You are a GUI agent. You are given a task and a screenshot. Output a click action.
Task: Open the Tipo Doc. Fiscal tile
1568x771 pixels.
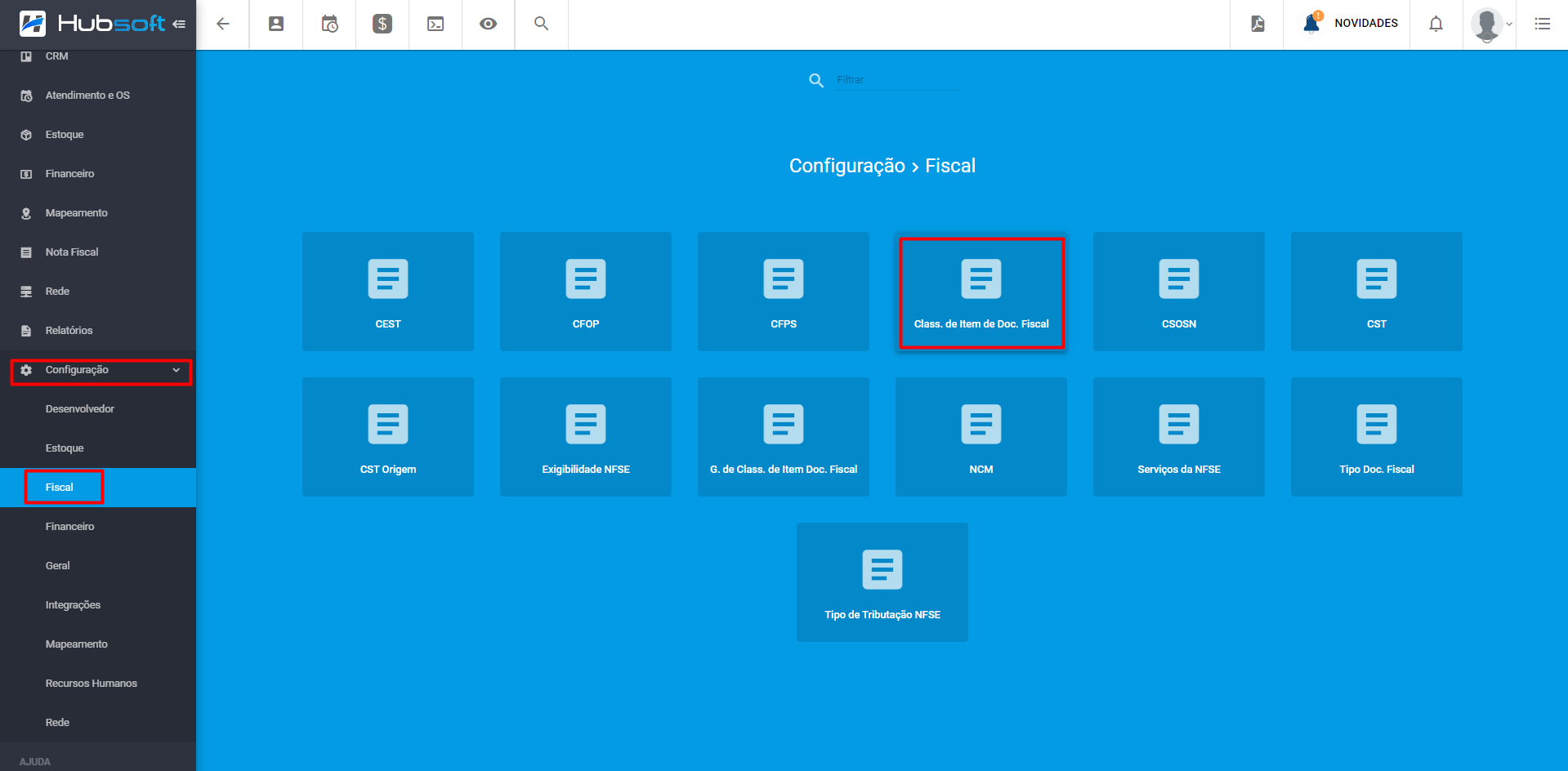[1377, 437]
